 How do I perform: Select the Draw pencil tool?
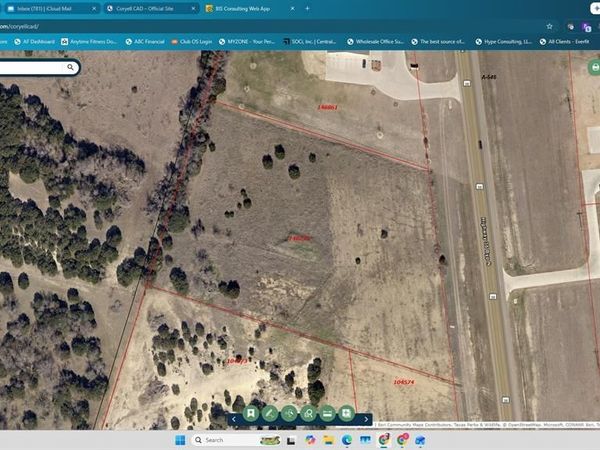tap(270, 413)
